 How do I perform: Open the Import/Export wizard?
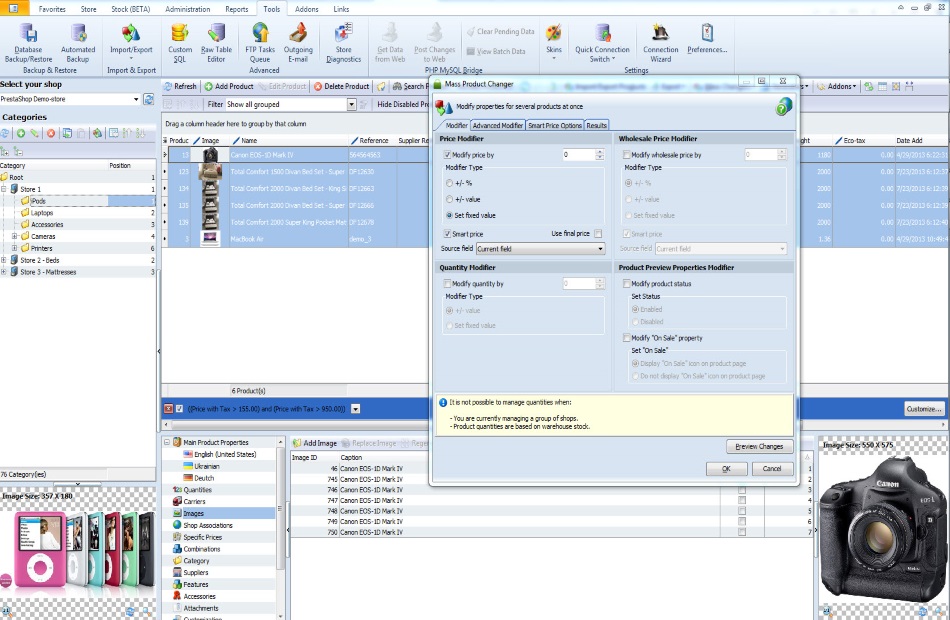coord(131,41)
